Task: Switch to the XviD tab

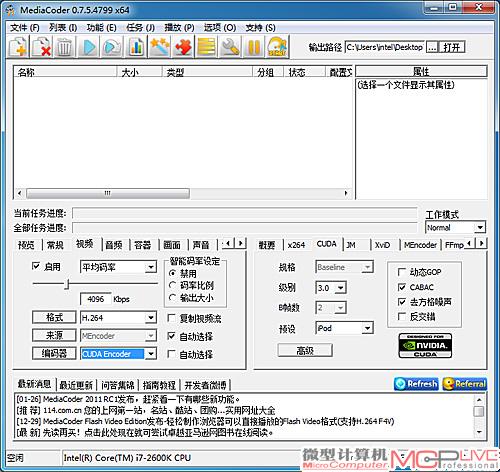Action: tap(382, 245)
